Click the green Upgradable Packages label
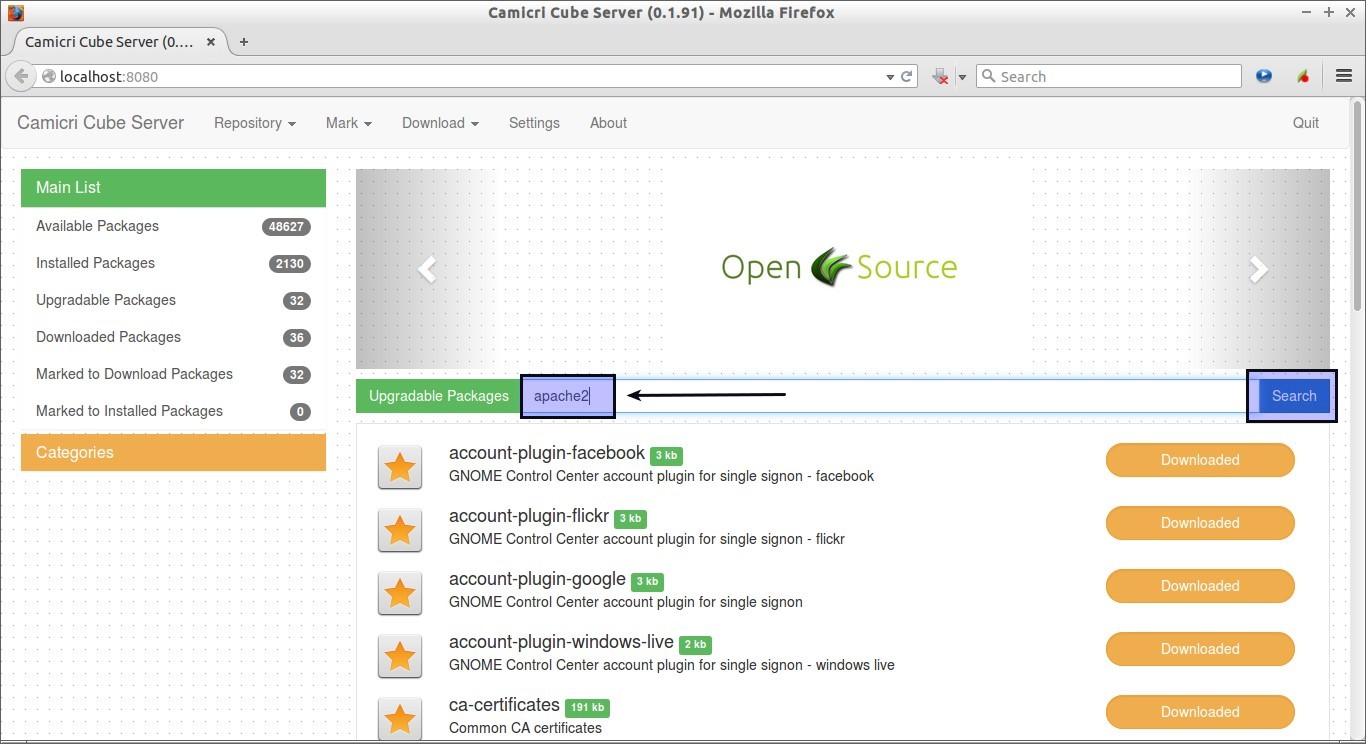 [x=439, y=396]
